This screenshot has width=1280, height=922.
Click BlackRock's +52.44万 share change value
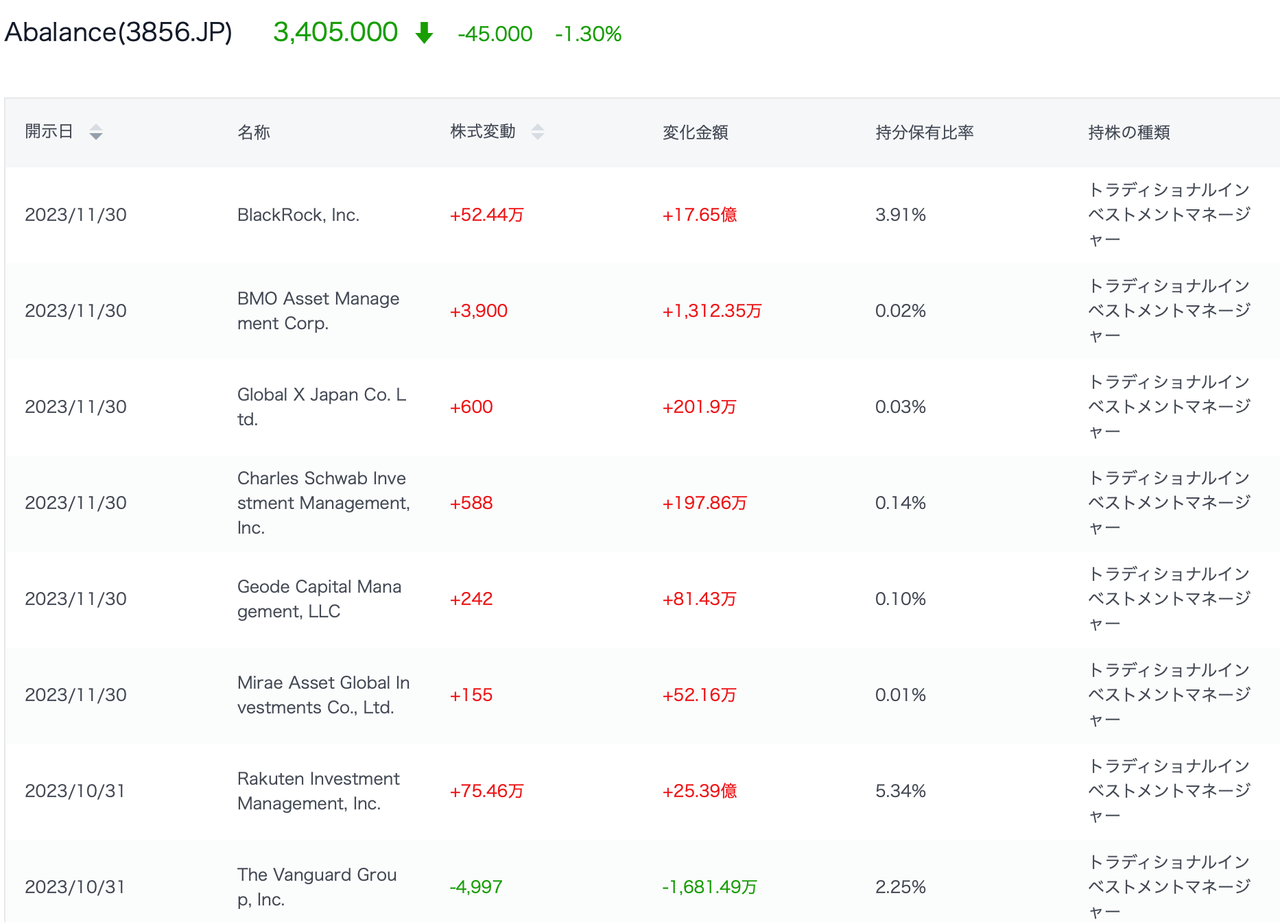(486, 215)
